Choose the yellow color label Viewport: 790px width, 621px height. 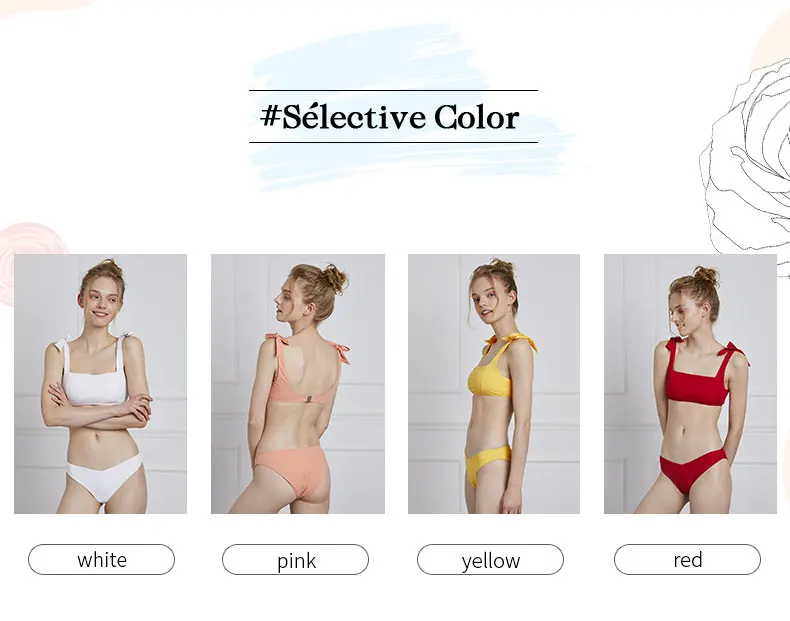(490, 560)
